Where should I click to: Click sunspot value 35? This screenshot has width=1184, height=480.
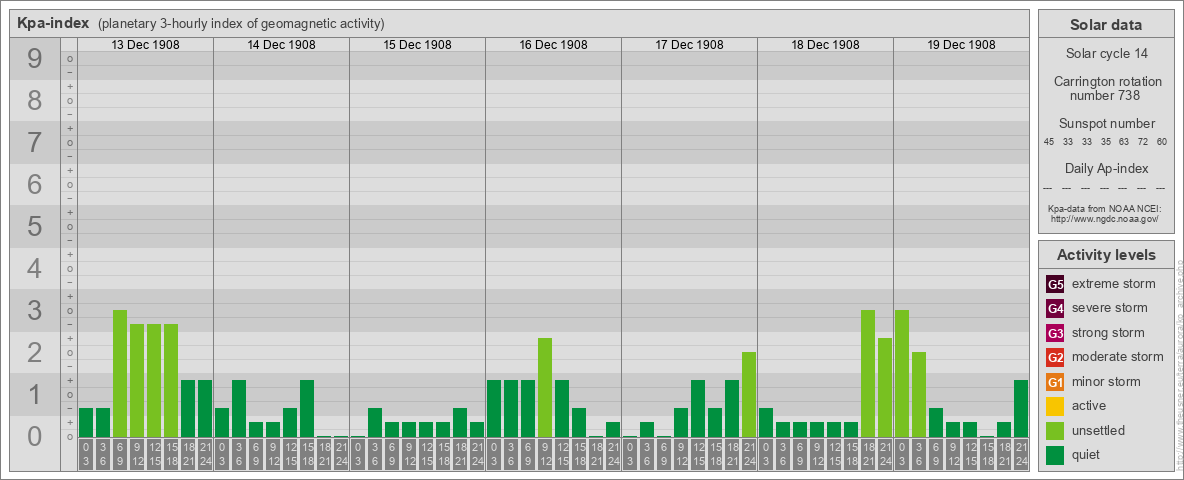click(1105, 142)
